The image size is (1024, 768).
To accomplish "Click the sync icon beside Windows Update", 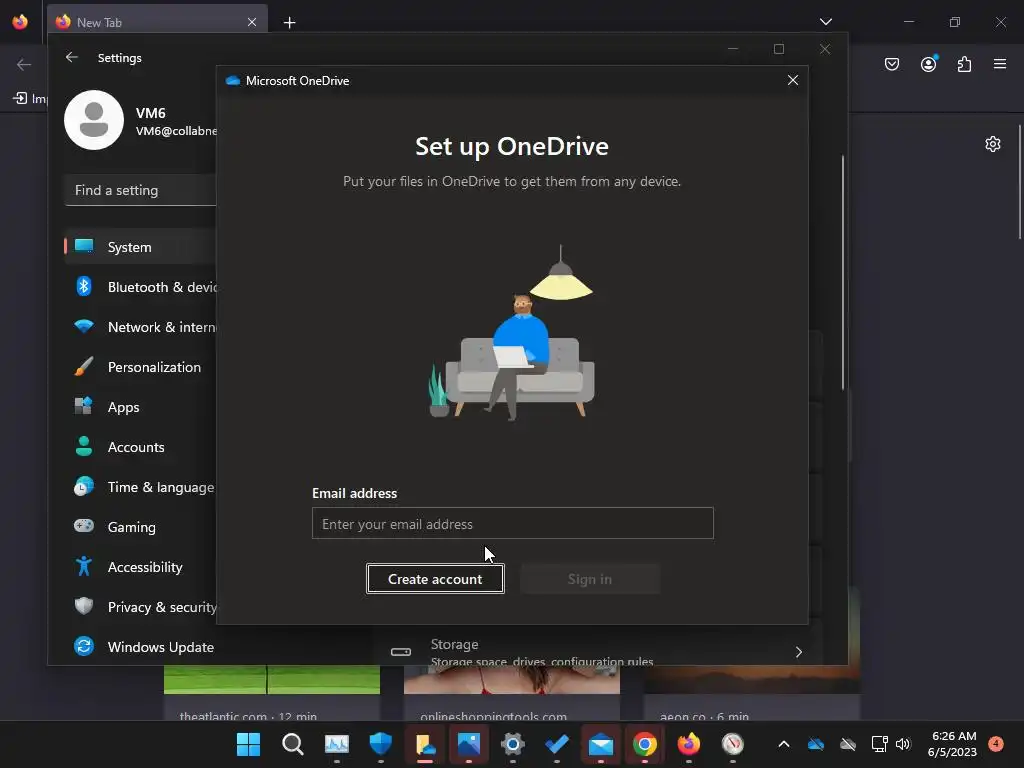I will 84,646.
